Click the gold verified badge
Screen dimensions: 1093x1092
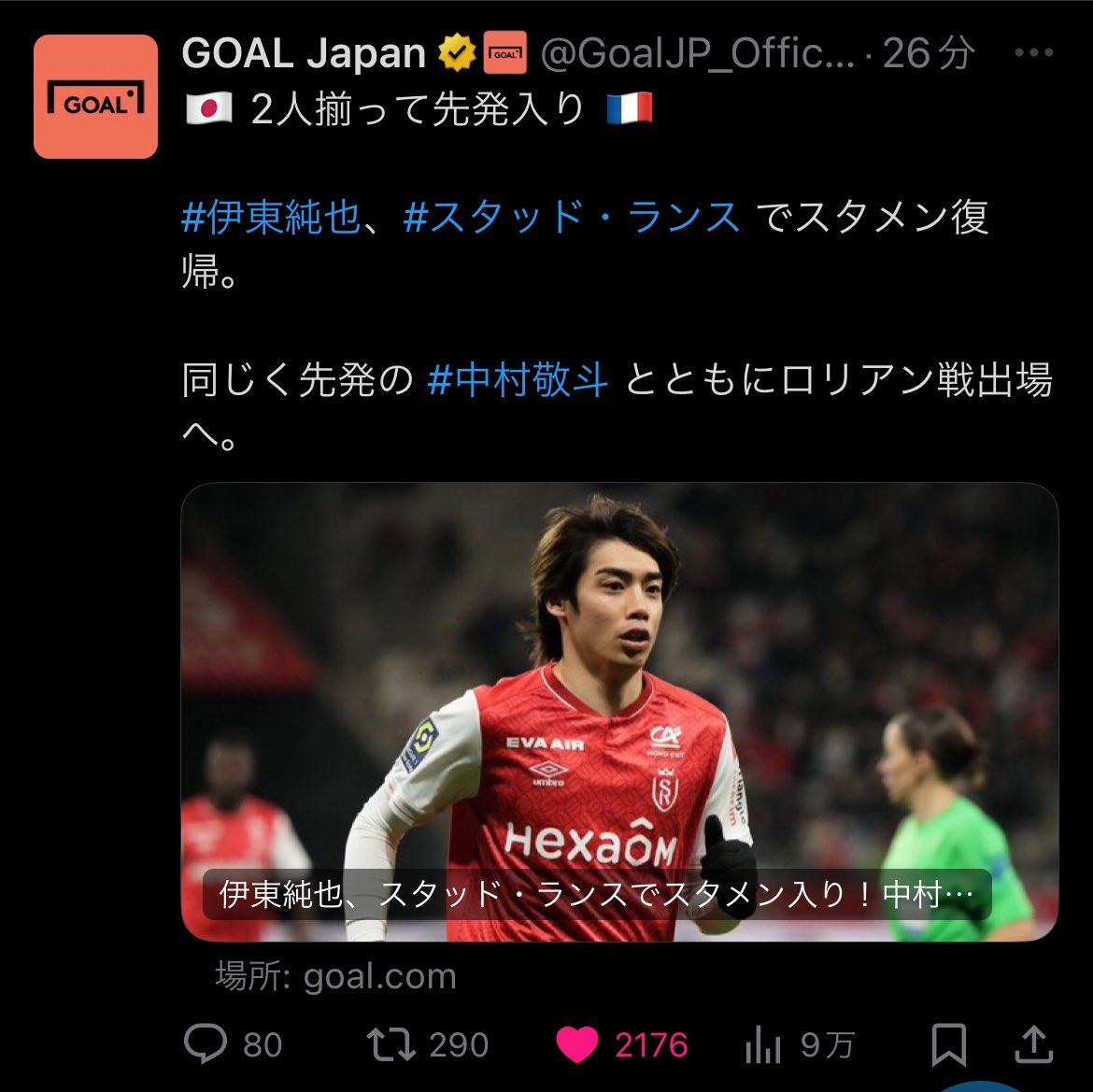(457, 54)
